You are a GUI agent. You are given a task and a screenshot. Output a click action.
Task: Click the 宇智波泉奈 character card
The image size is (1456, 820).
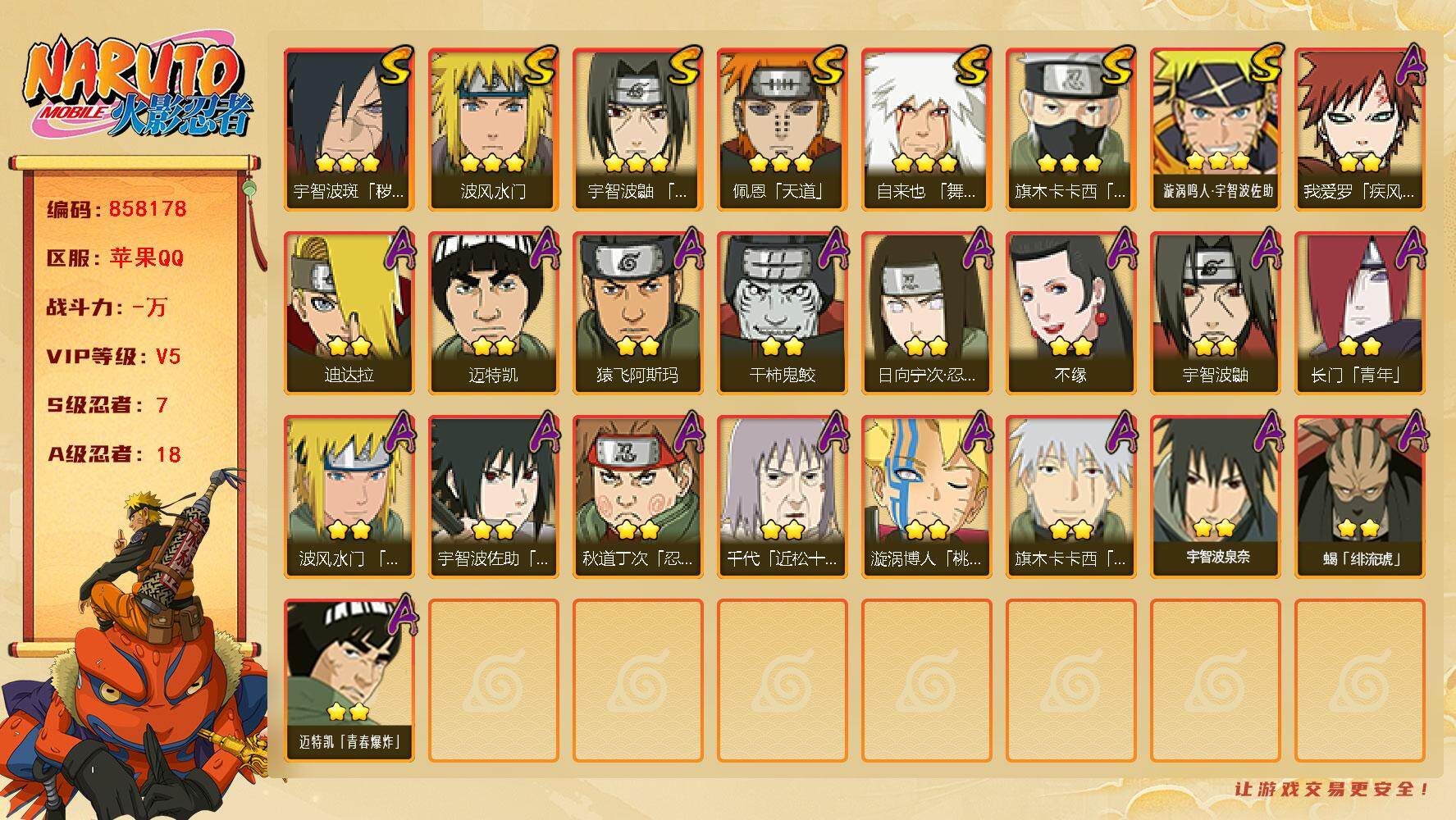click(x=1215, y=497)
